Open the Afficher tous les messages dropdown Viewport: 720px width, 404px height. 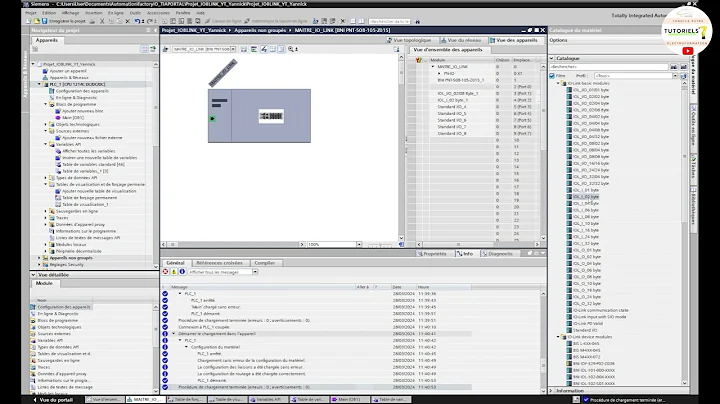click(255, 272)
